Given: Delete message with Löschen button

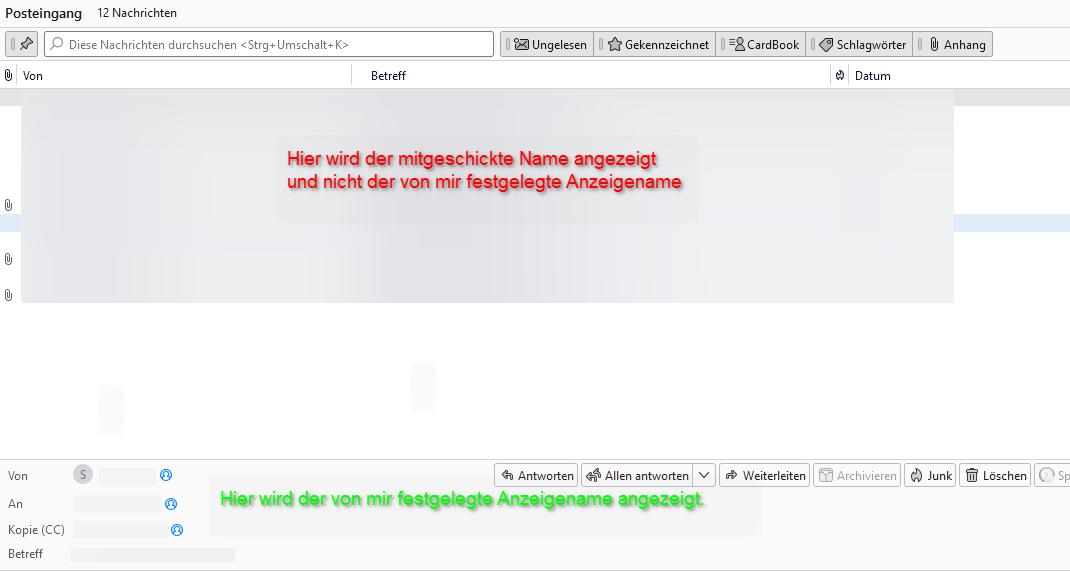Looking at the screenshot, I should (995, 475).
